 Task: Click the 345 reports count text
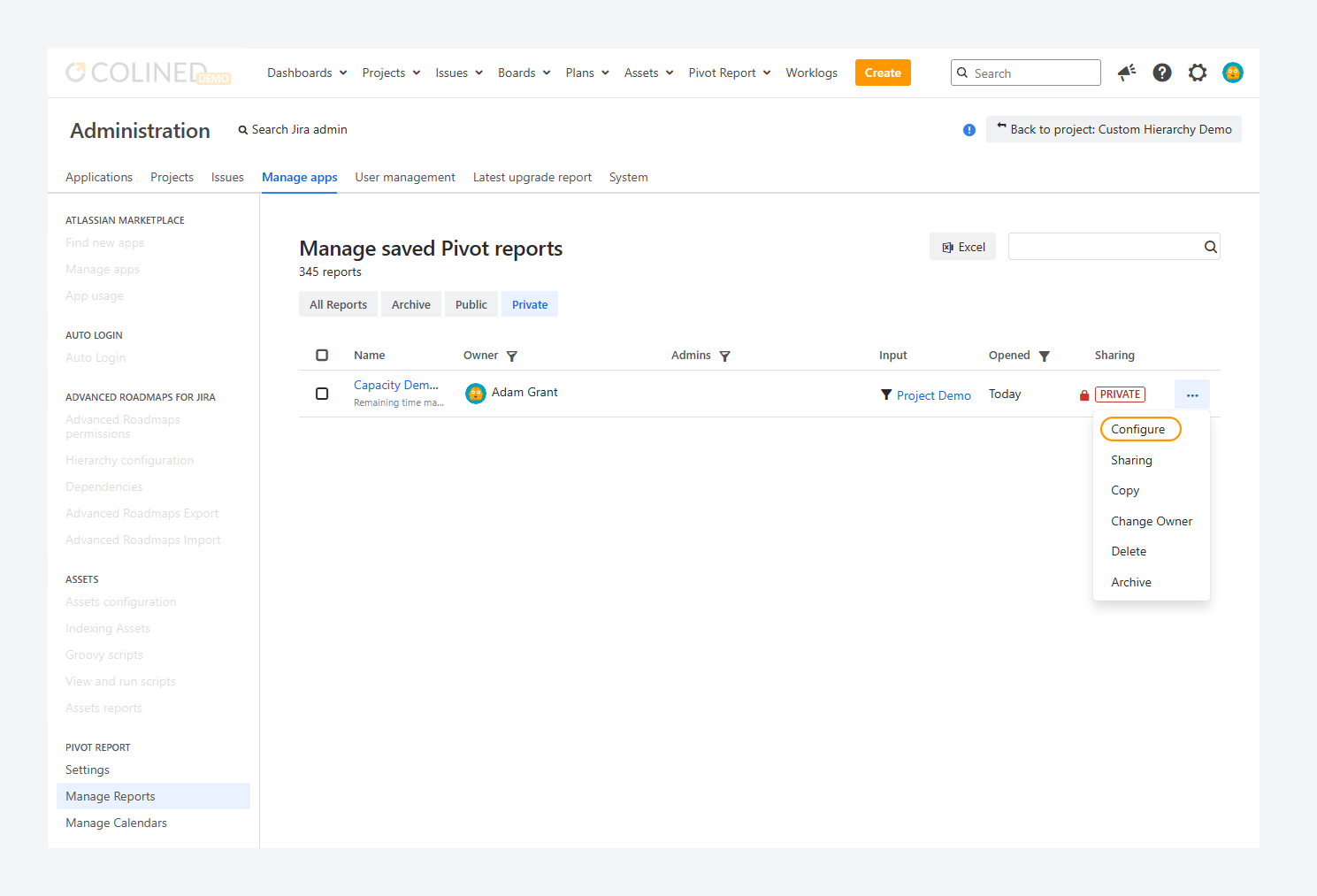tap(330, 272)
